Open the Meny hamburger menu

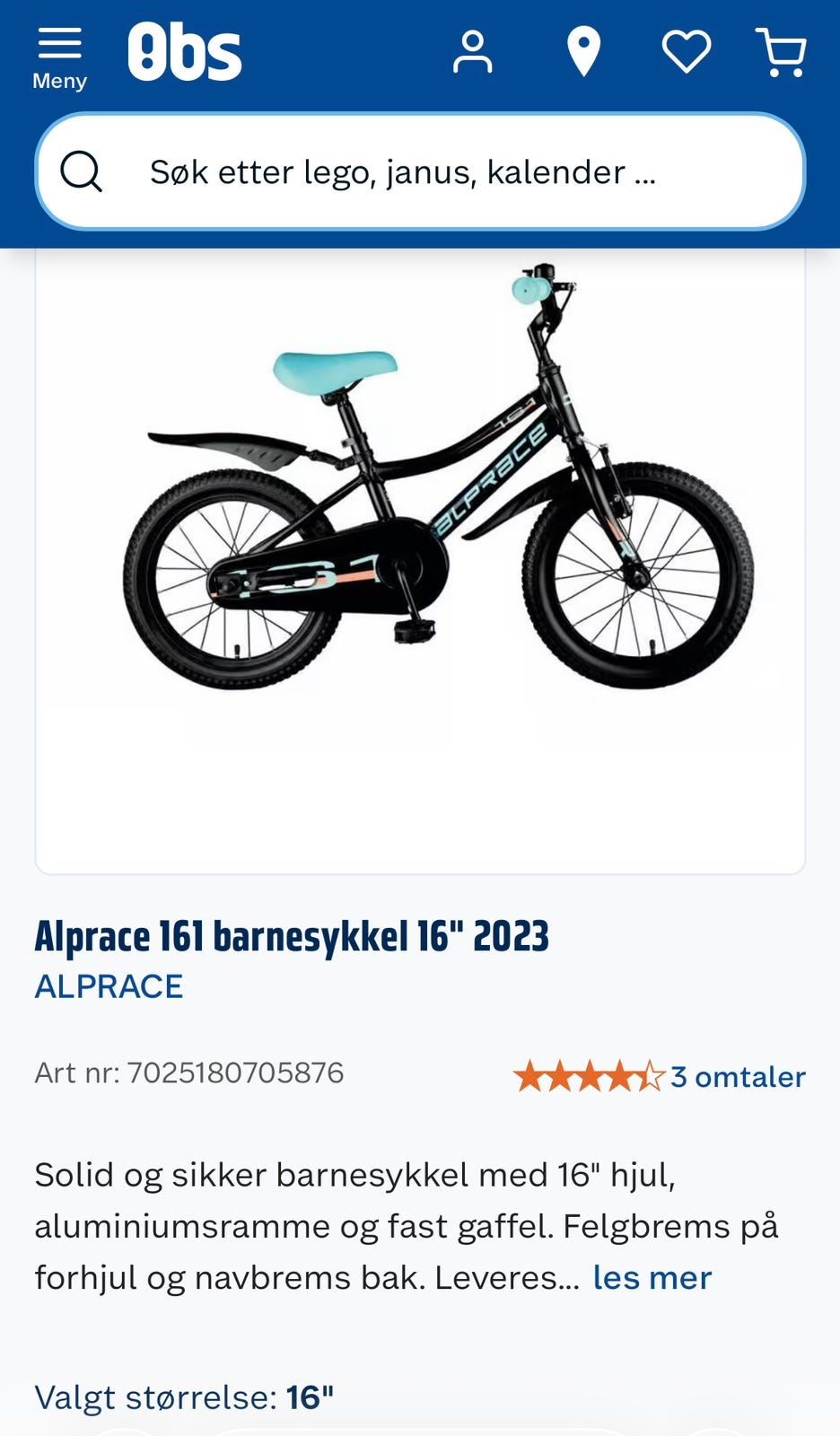pyautogui.click(x=59, y=57)
